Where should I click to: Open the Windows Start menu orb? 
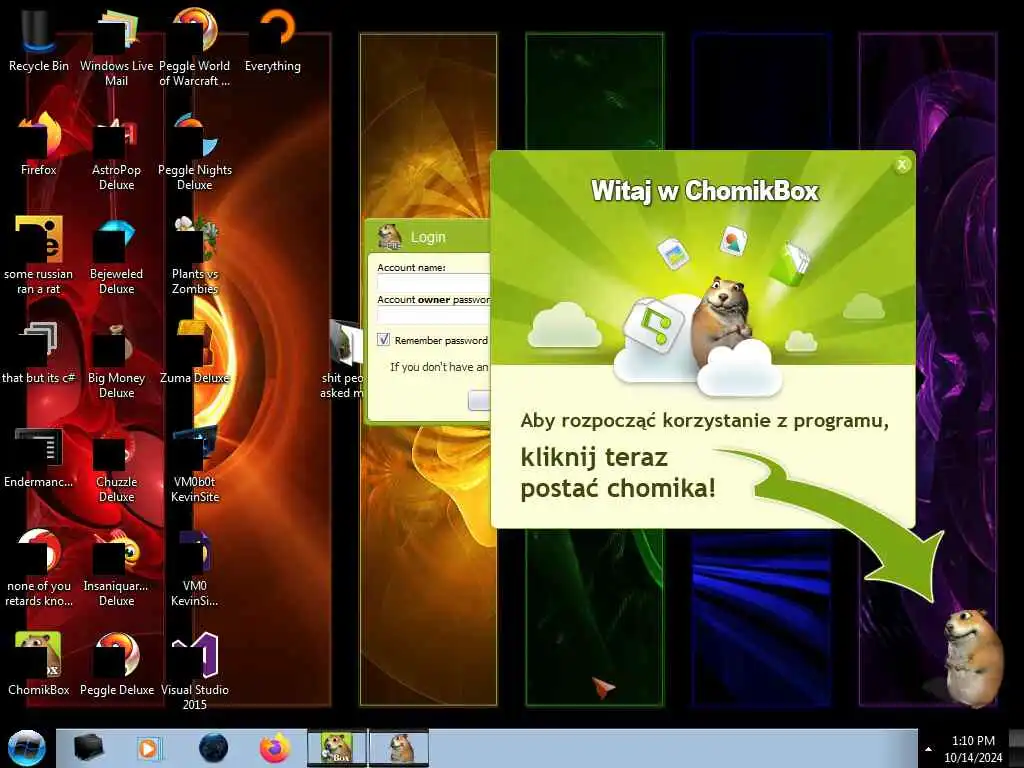(x=26, y=748)
